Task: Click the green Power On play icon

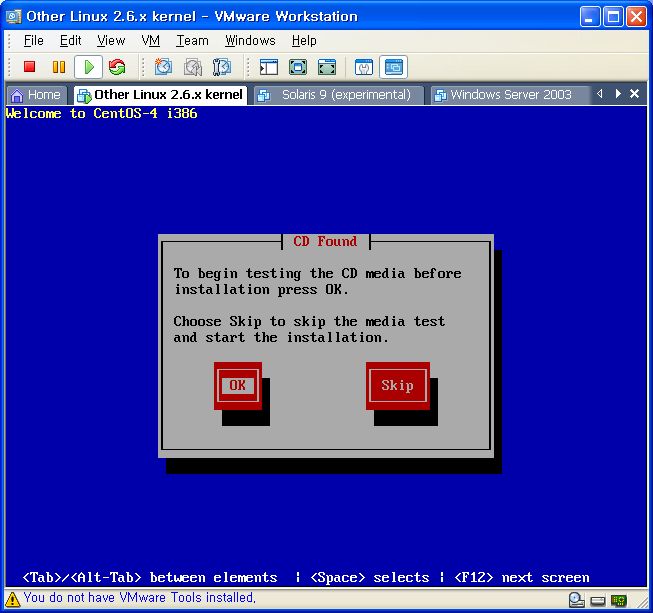Action: pos(88,67)
